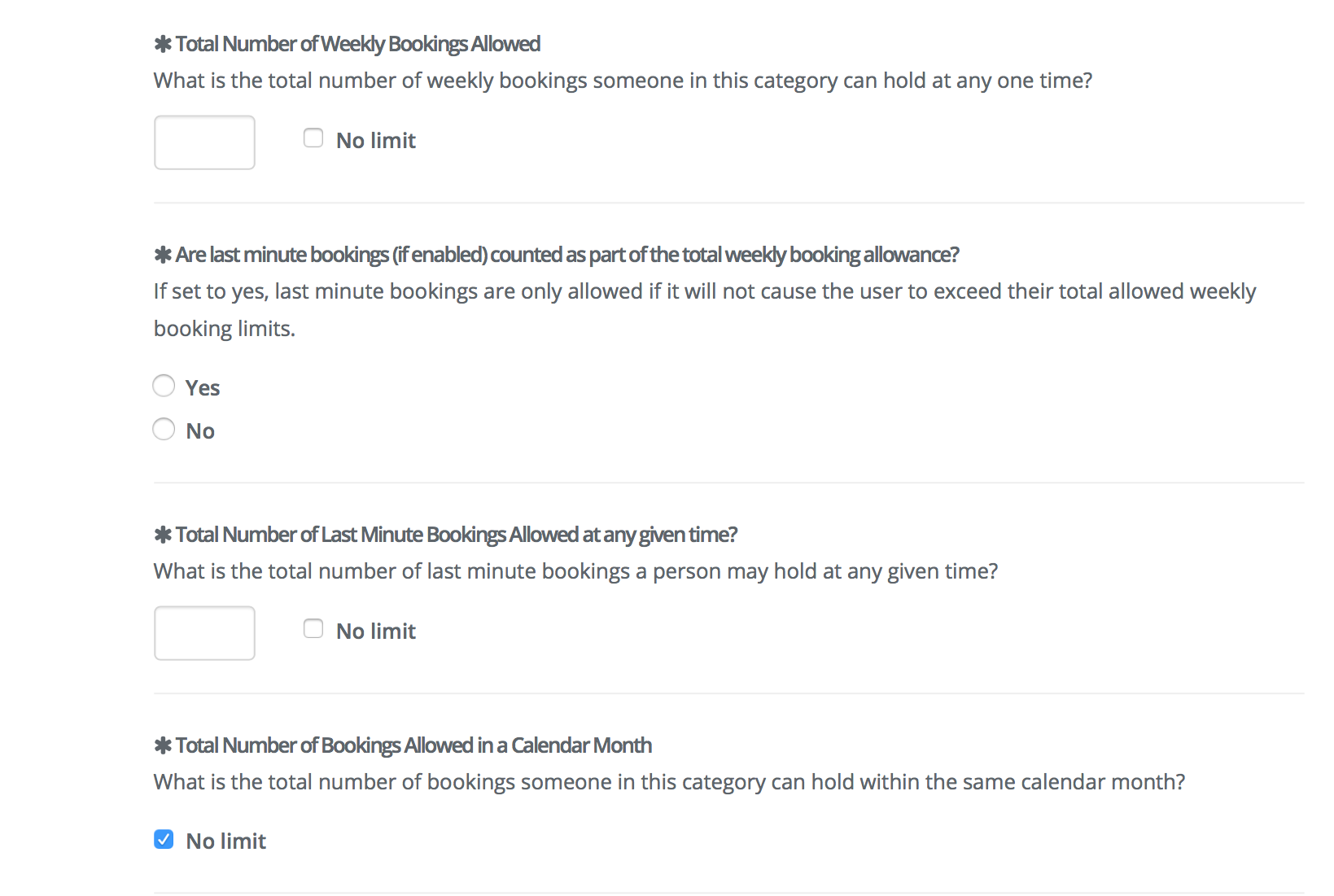Tick the No limit checkbox for weekly bookings

(x=313, y=138)
